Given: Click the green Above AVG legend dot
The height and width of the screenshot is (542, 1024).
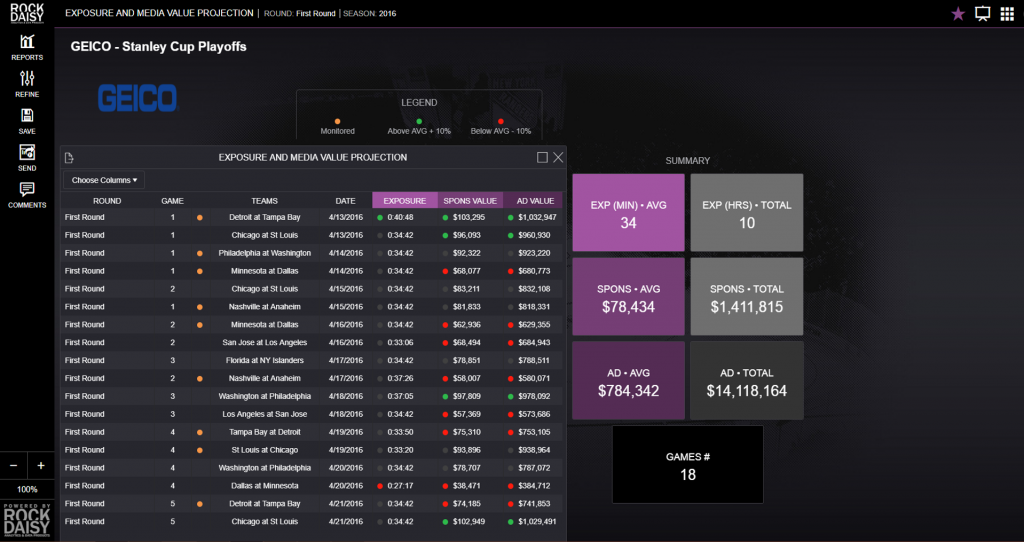Looking at the screenshot, I should [x=419, y=121].
